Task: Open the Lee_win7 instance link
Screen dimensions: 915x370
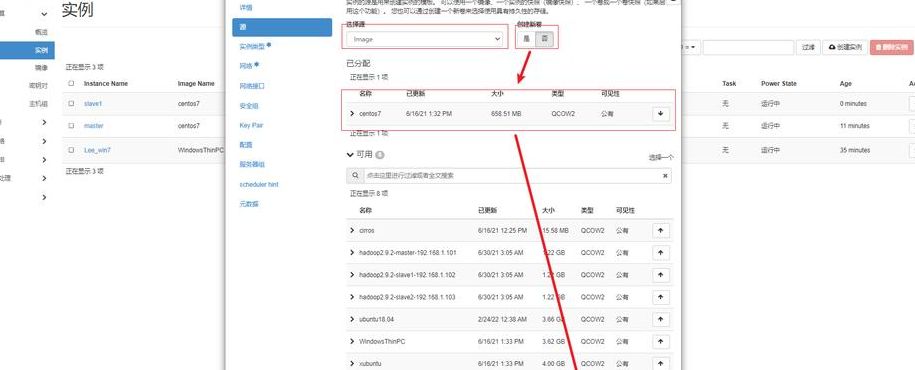Action: coord(97,150)
